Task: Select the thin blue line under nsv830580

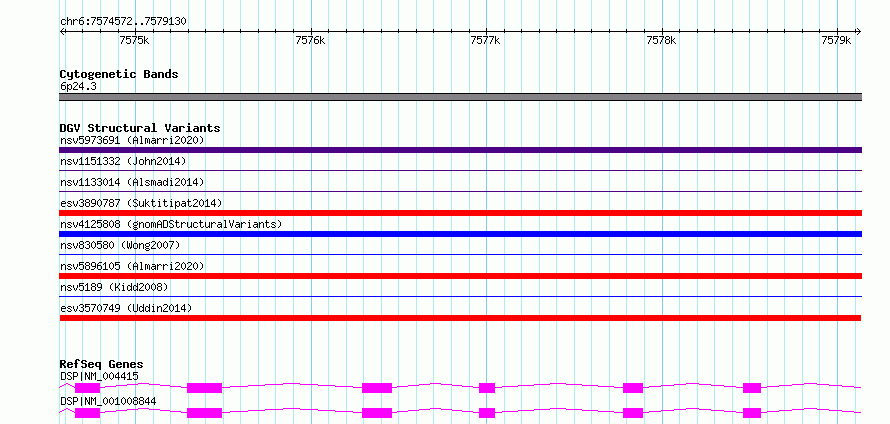Action: click(x=460, y=254)
